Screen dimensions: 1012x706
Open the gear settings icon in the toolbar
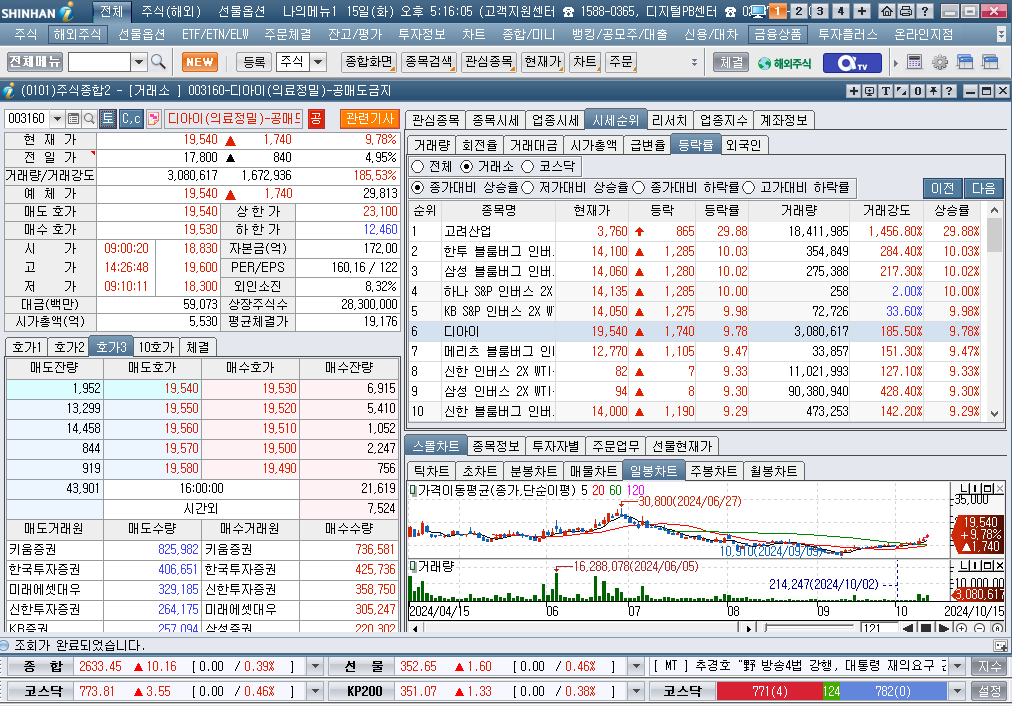[x=940, y=62]
